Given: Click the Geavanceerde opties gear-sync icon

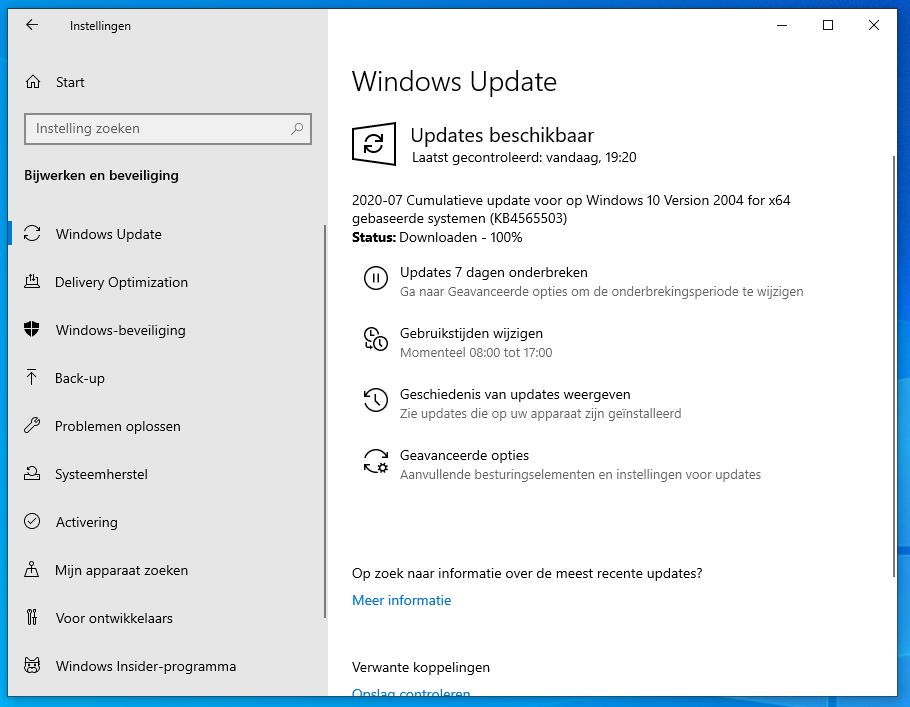Looking at the screenshot, I should coord(375,462).
